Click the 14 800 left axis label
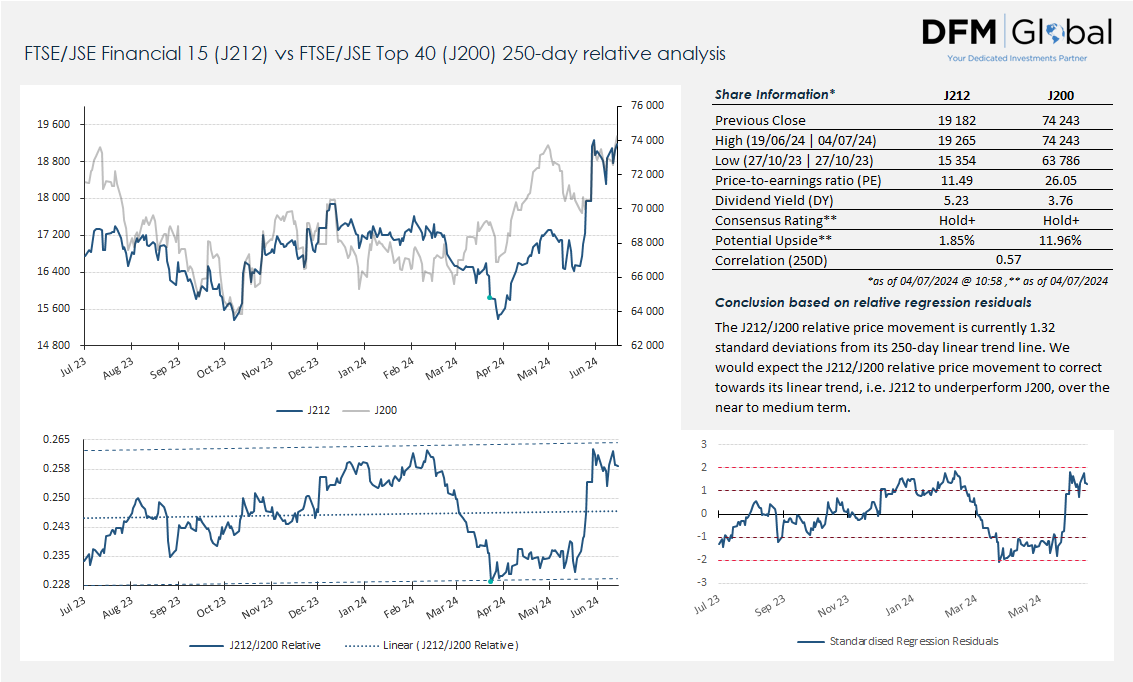Screen dimensions: 1133x682 [53, 345]
